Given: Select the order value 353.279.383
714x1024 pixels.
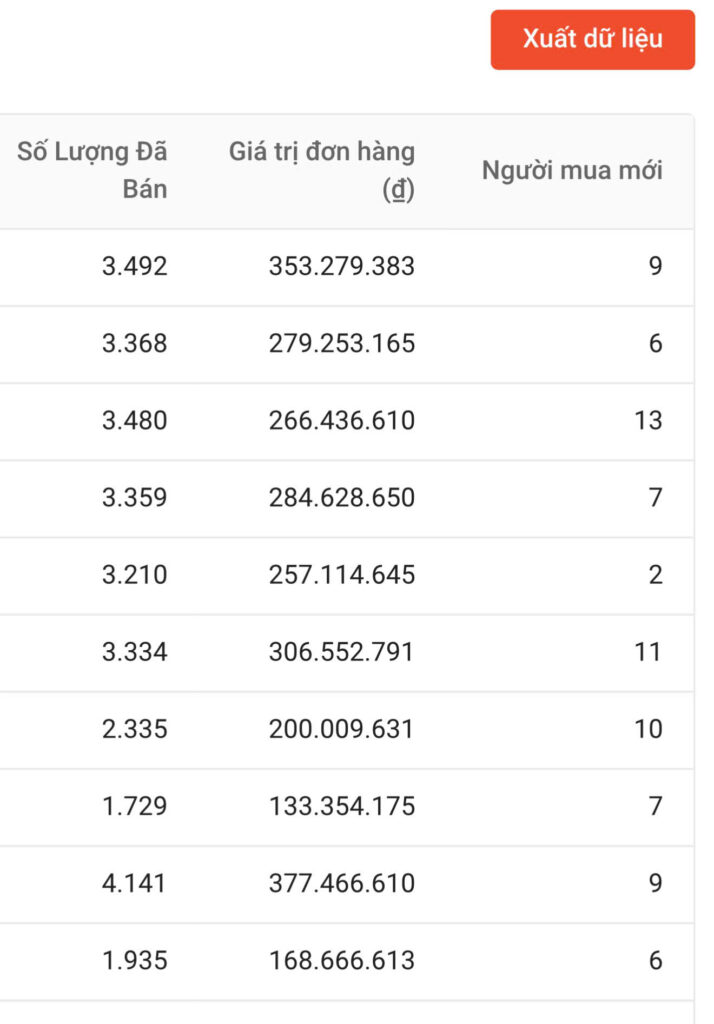Looking at the screenshot, I should (x=343, y=266).
